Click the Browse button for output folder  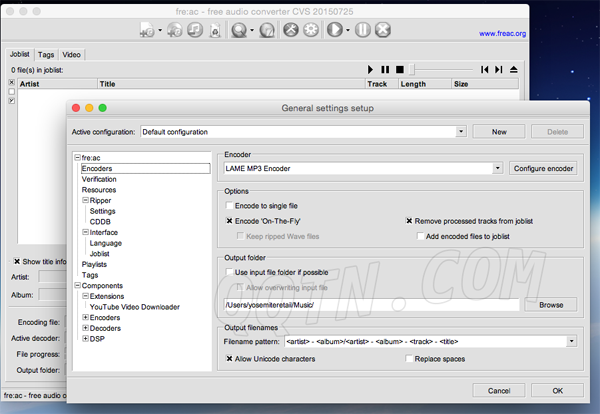[551, 304]
